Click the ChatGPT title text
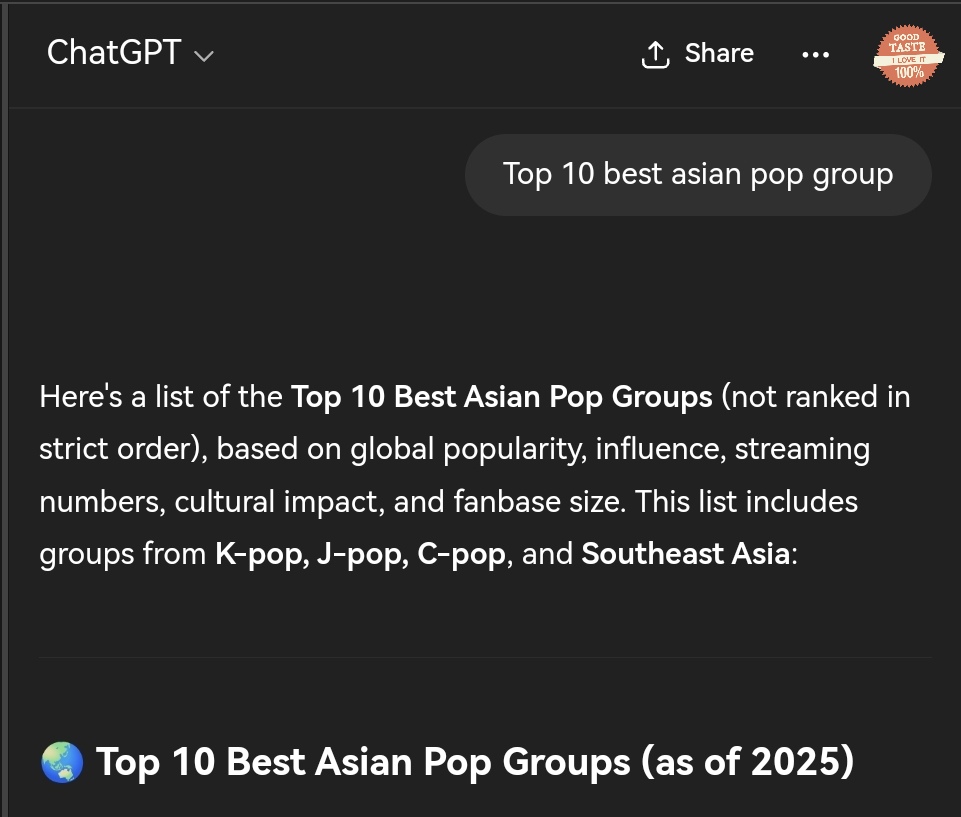This screenshot has width=961, height=817. click(114, 53)
